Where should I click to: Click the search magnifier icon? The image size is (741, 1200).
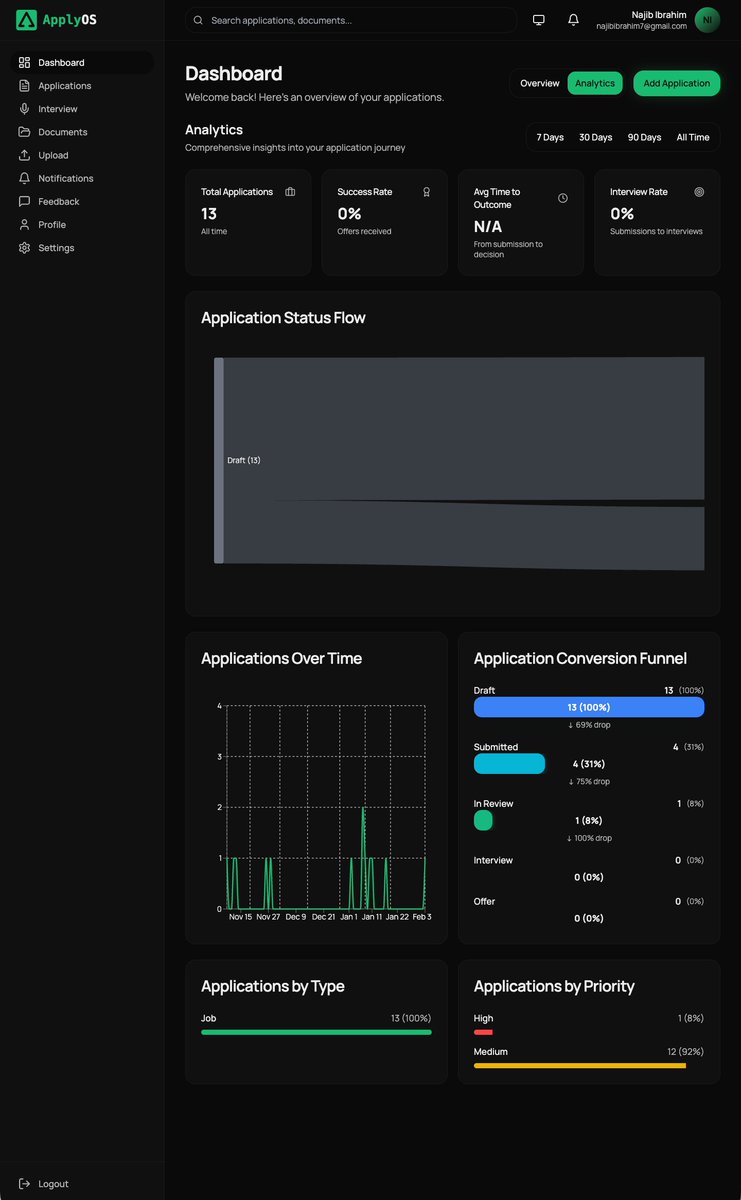[198, 20]
